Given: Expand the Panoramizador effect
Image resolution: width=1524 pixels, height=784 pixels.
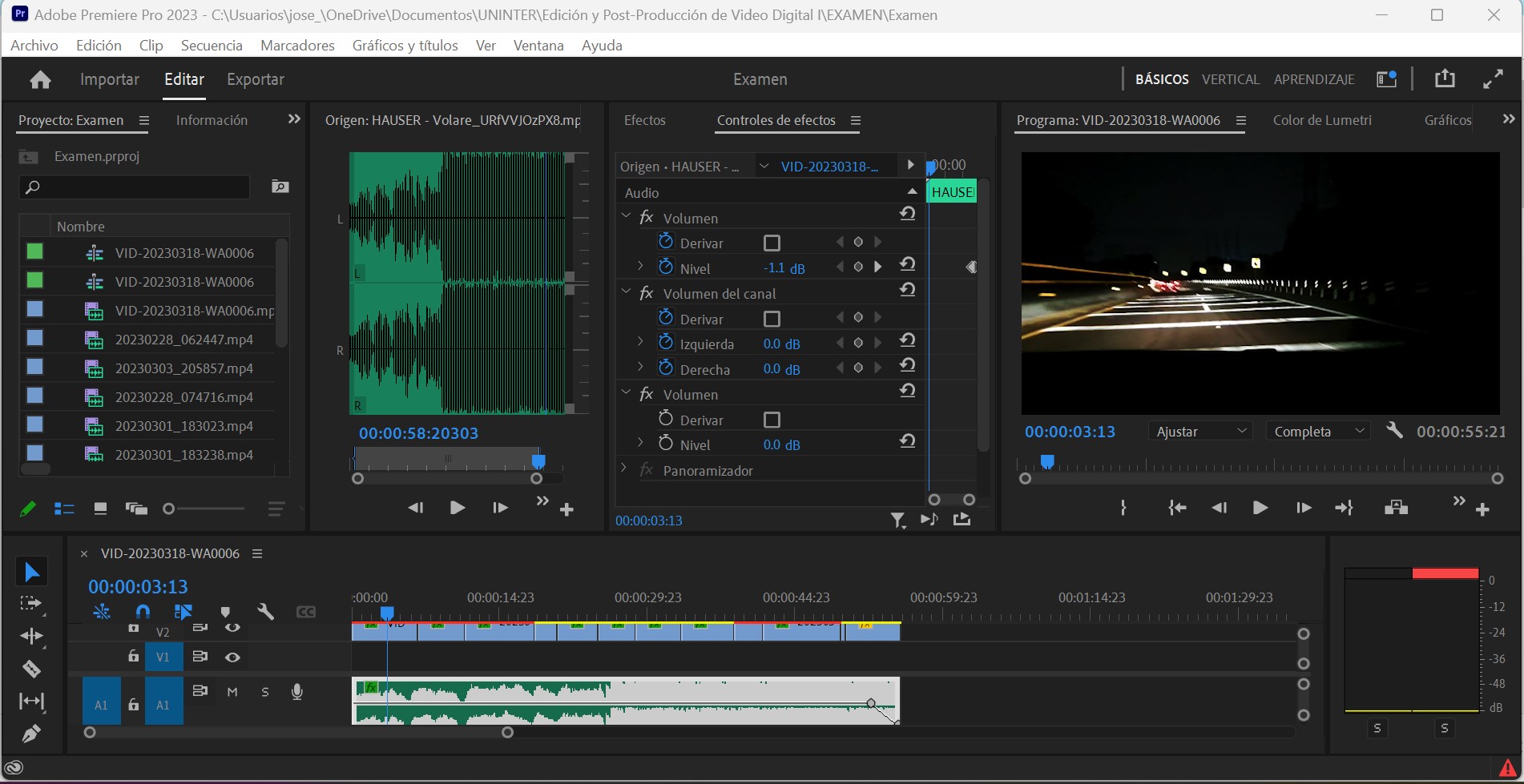Looking at the screenshot, I should click(624, 468).
